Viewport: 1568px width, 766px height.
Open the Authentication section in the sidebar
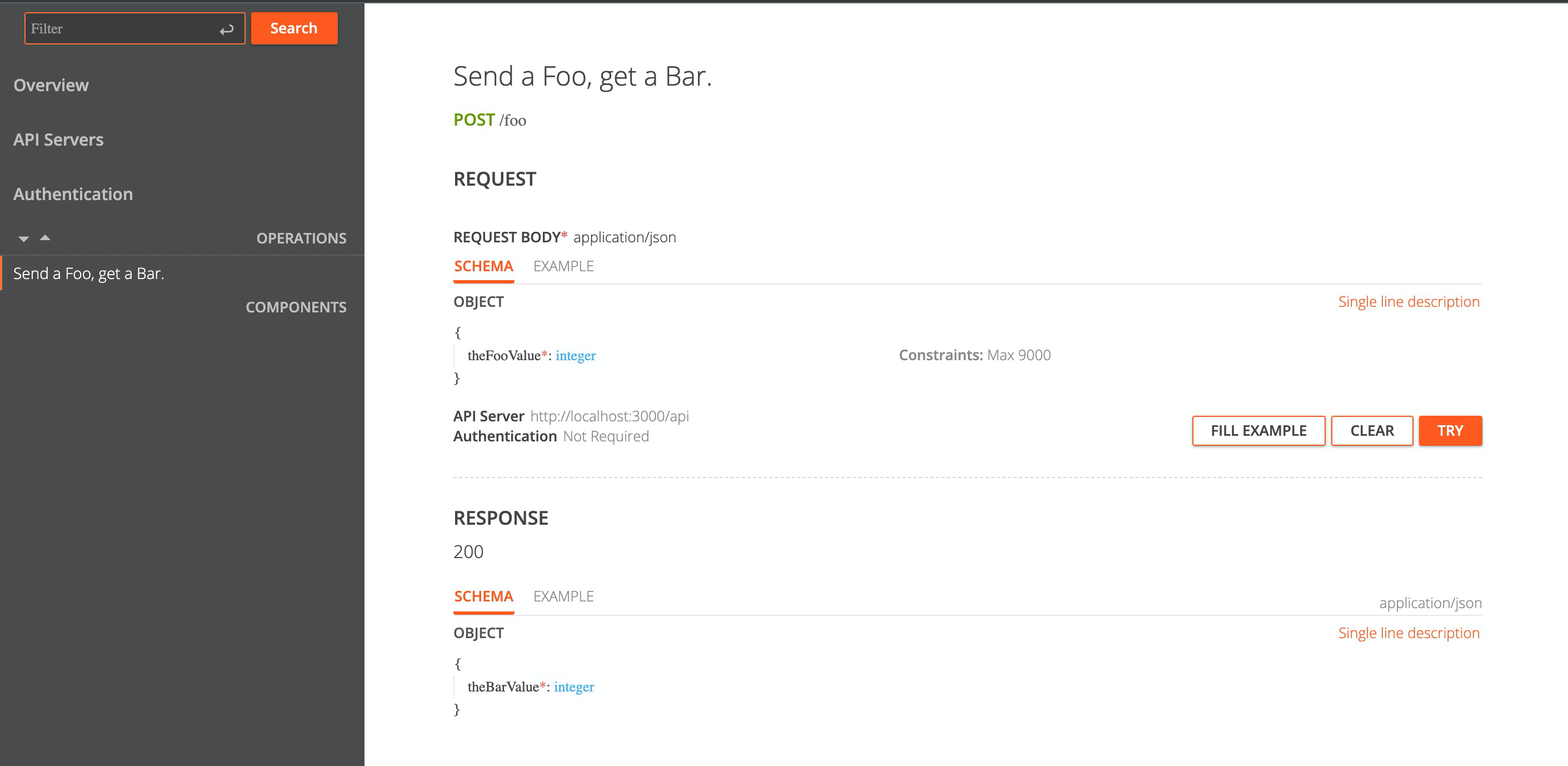[x=73, y=193]
